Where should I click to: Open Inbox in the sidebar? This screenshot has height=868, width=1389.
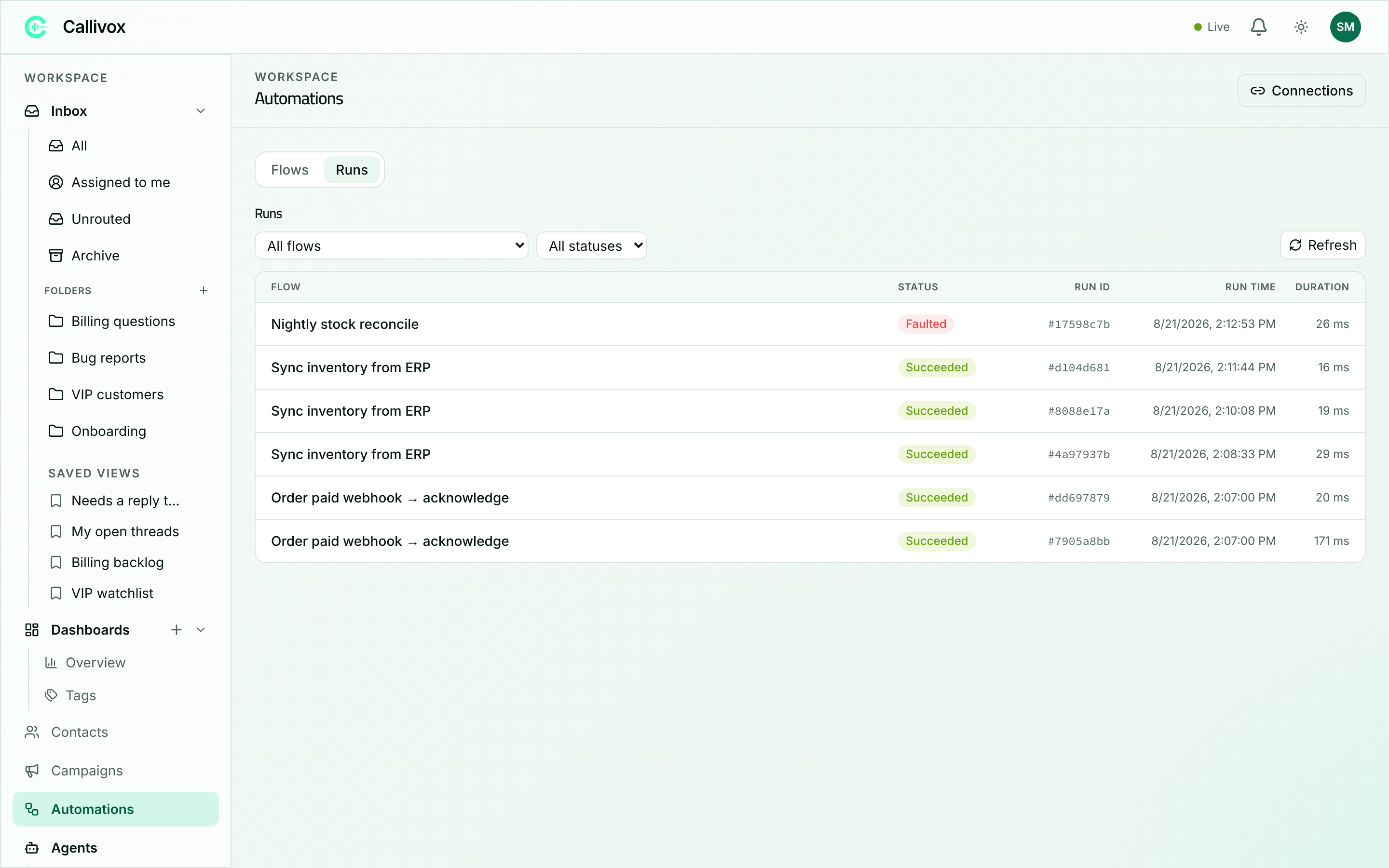coord(69,111)
